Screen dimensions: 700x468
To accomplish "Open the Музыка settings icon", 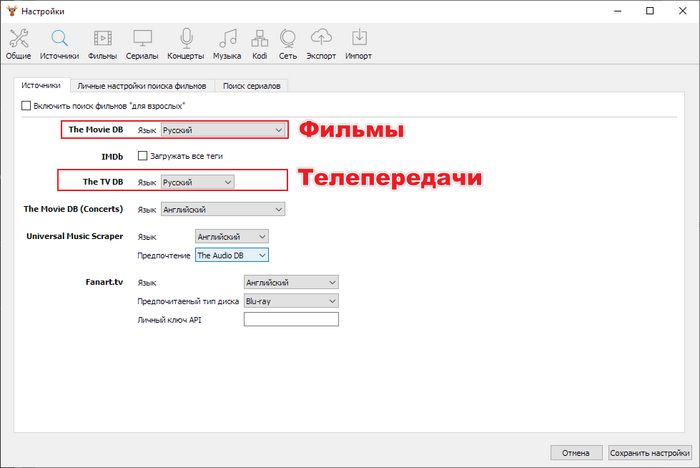I will pos(228,42).
